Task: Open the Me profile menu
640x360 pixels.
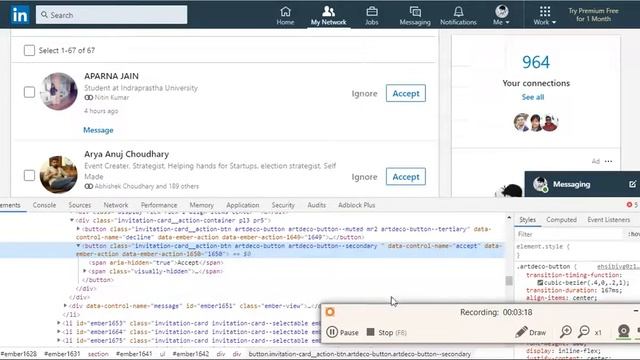Action: (x=501, y=16)
